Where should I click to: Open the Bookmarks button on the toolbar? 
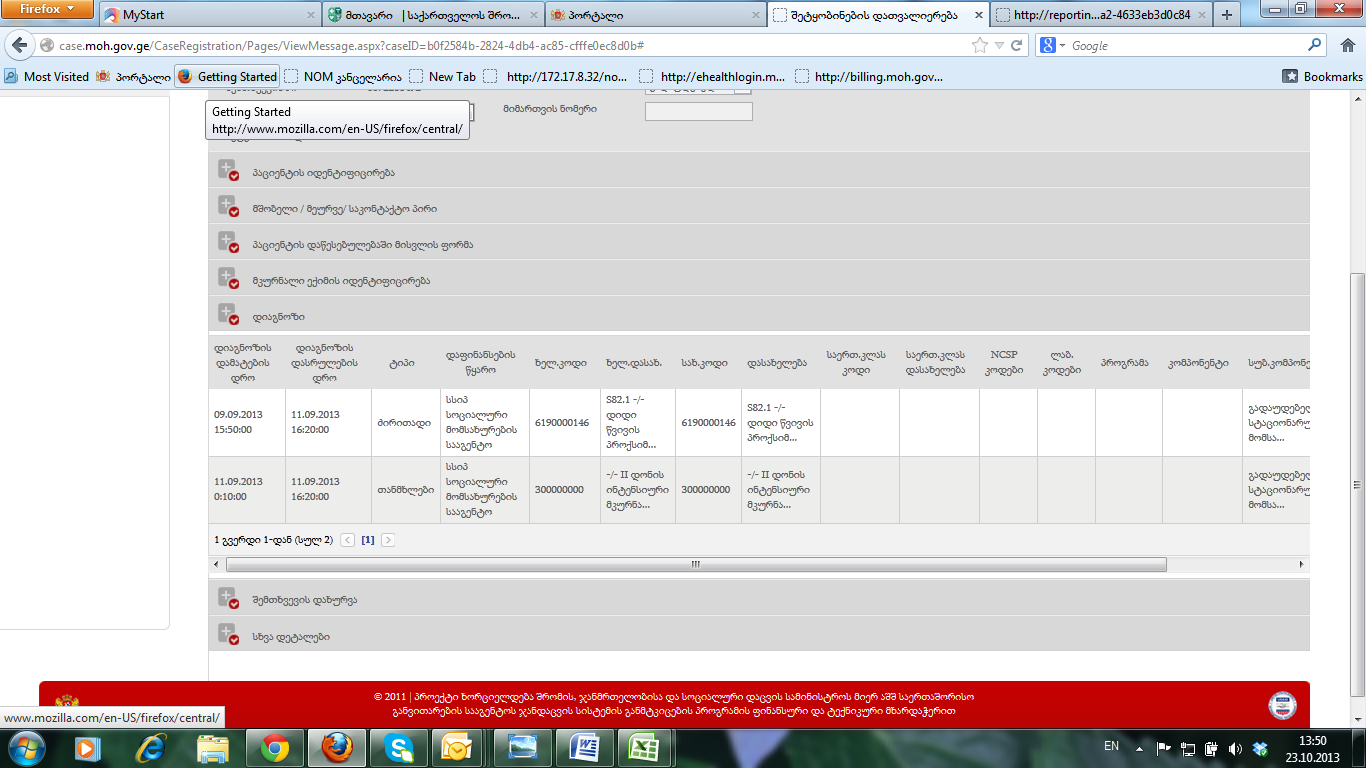[x=1322, y=76]
